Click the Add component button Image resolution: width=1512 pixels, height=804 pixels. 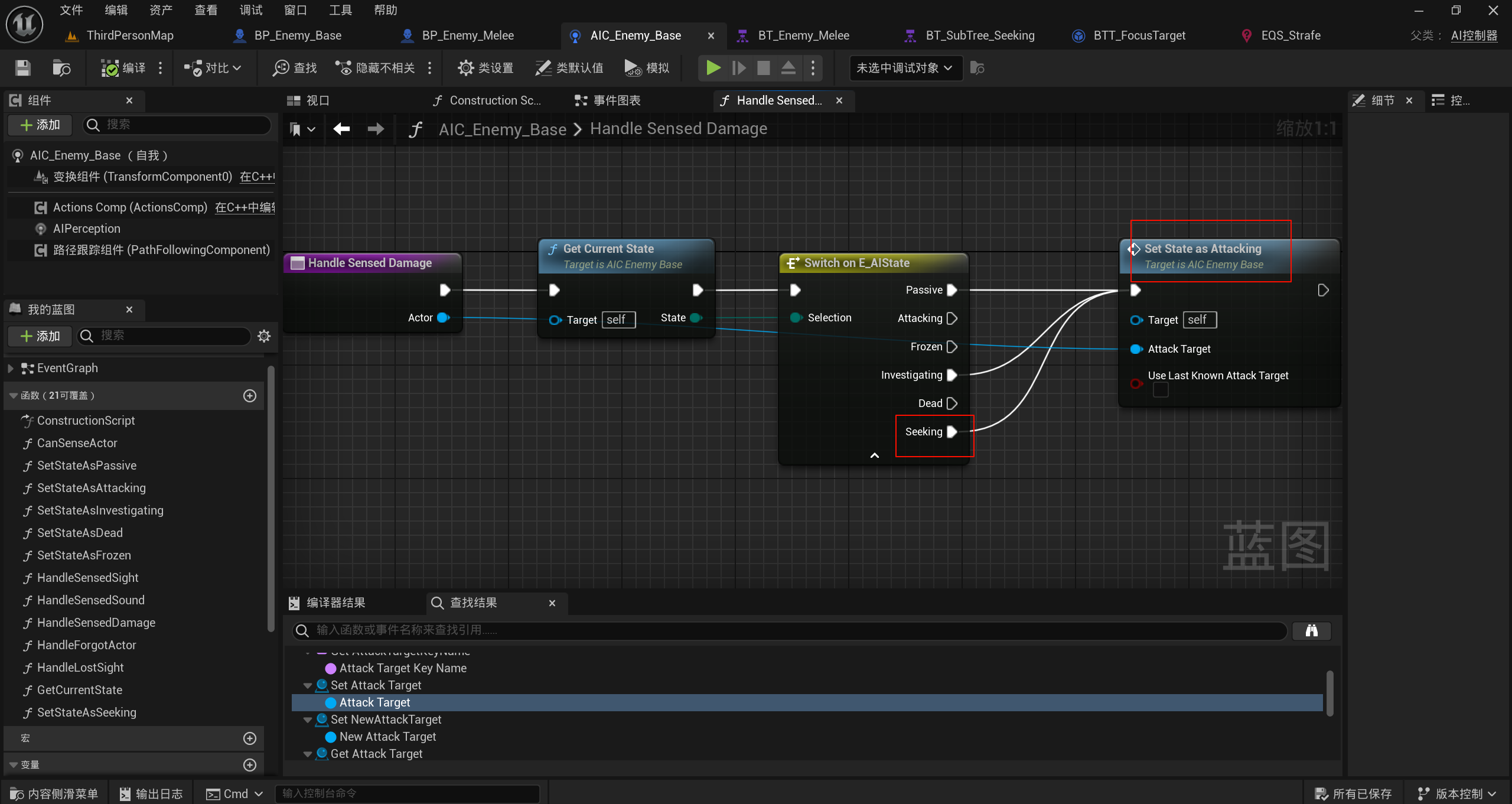coord(40,125)
